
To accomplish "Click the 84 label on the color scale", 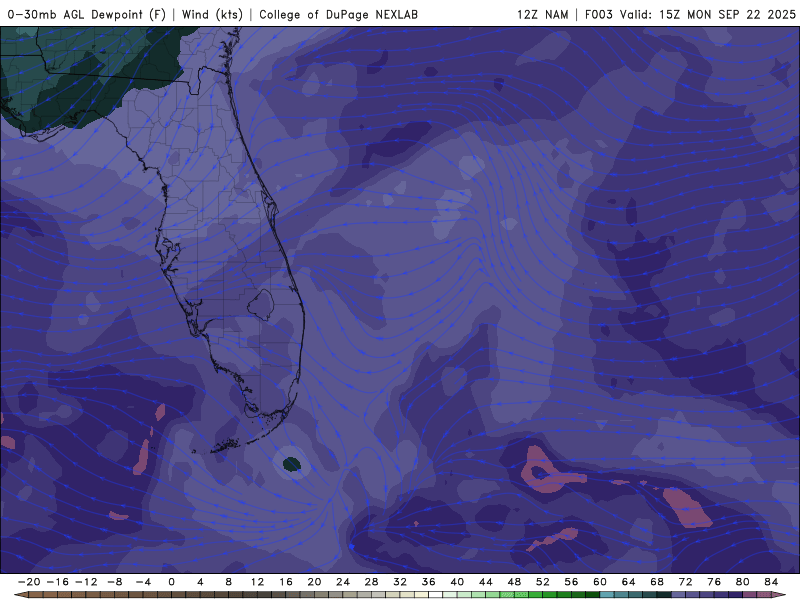I will click(x=771, y=582).
